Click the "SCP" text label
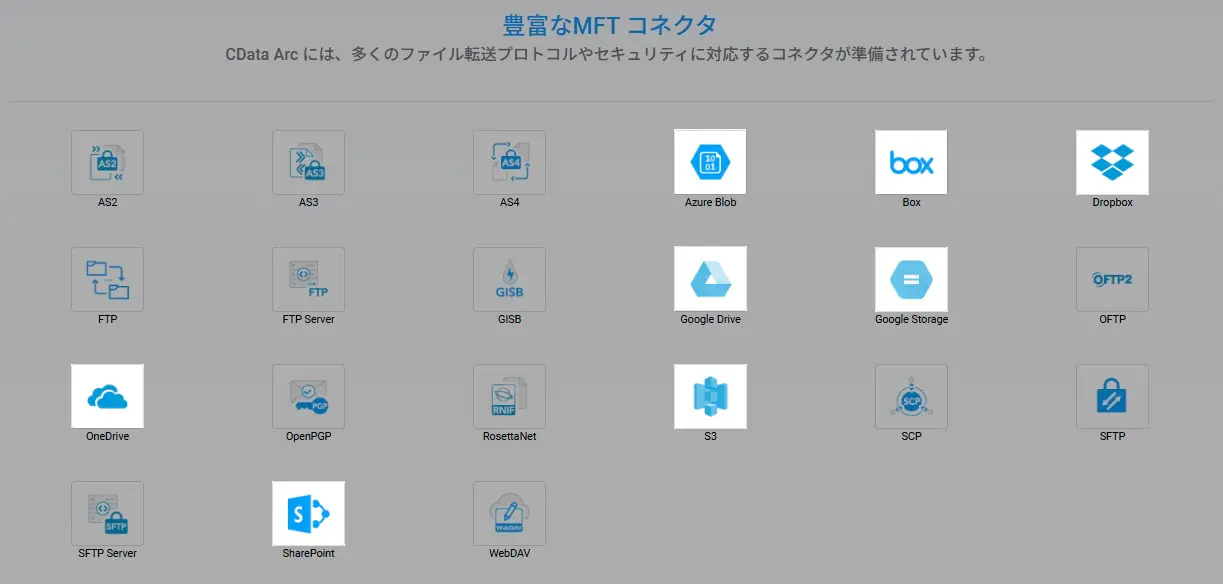The height and width of the screenshot is (584, 1223). [x=911, y=436]
